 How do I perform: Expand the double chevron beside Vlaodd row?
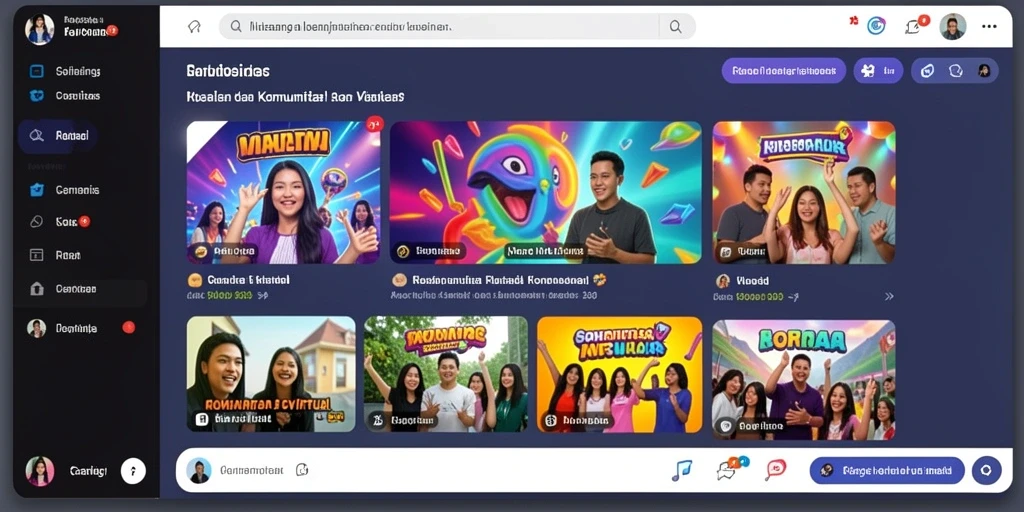(x=889, y=296)
